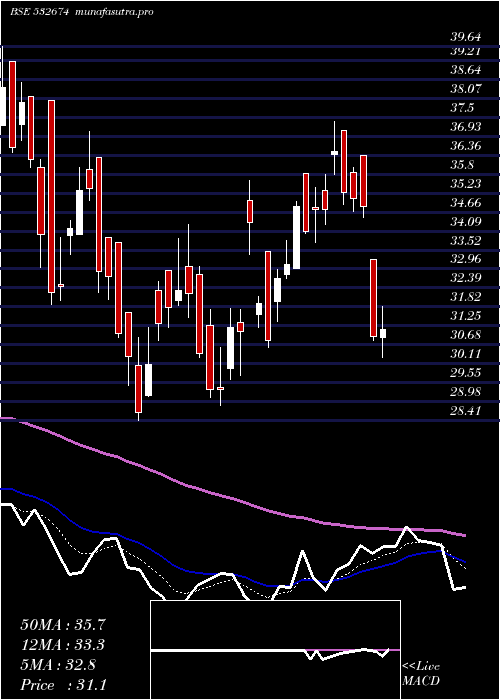Click the 31.82 price axis label
The width and height of the screenshot is (500, 700).
(x=466, y=297)
